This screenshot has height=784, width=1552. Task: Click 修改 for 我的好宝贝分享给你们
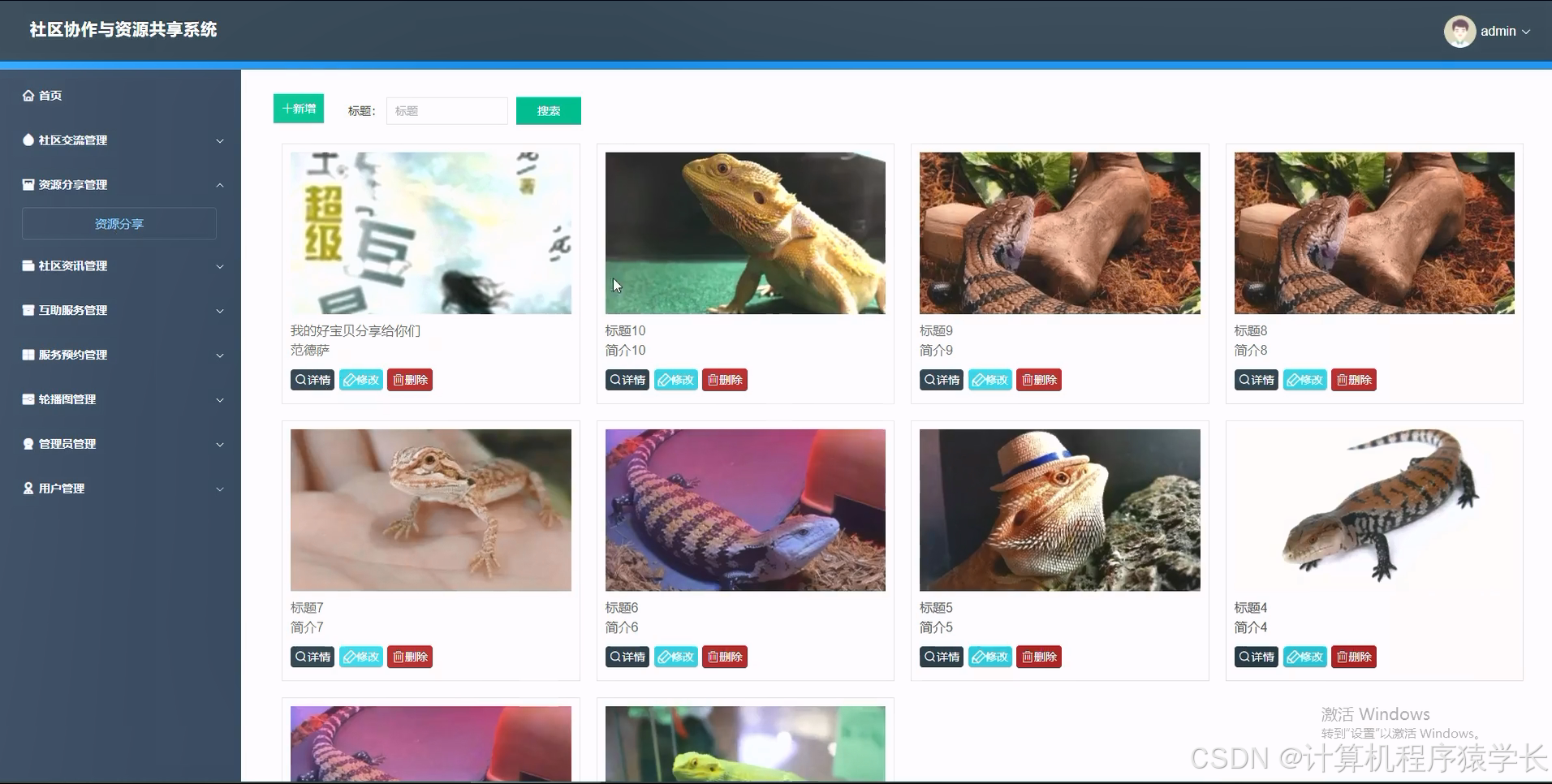361,380
